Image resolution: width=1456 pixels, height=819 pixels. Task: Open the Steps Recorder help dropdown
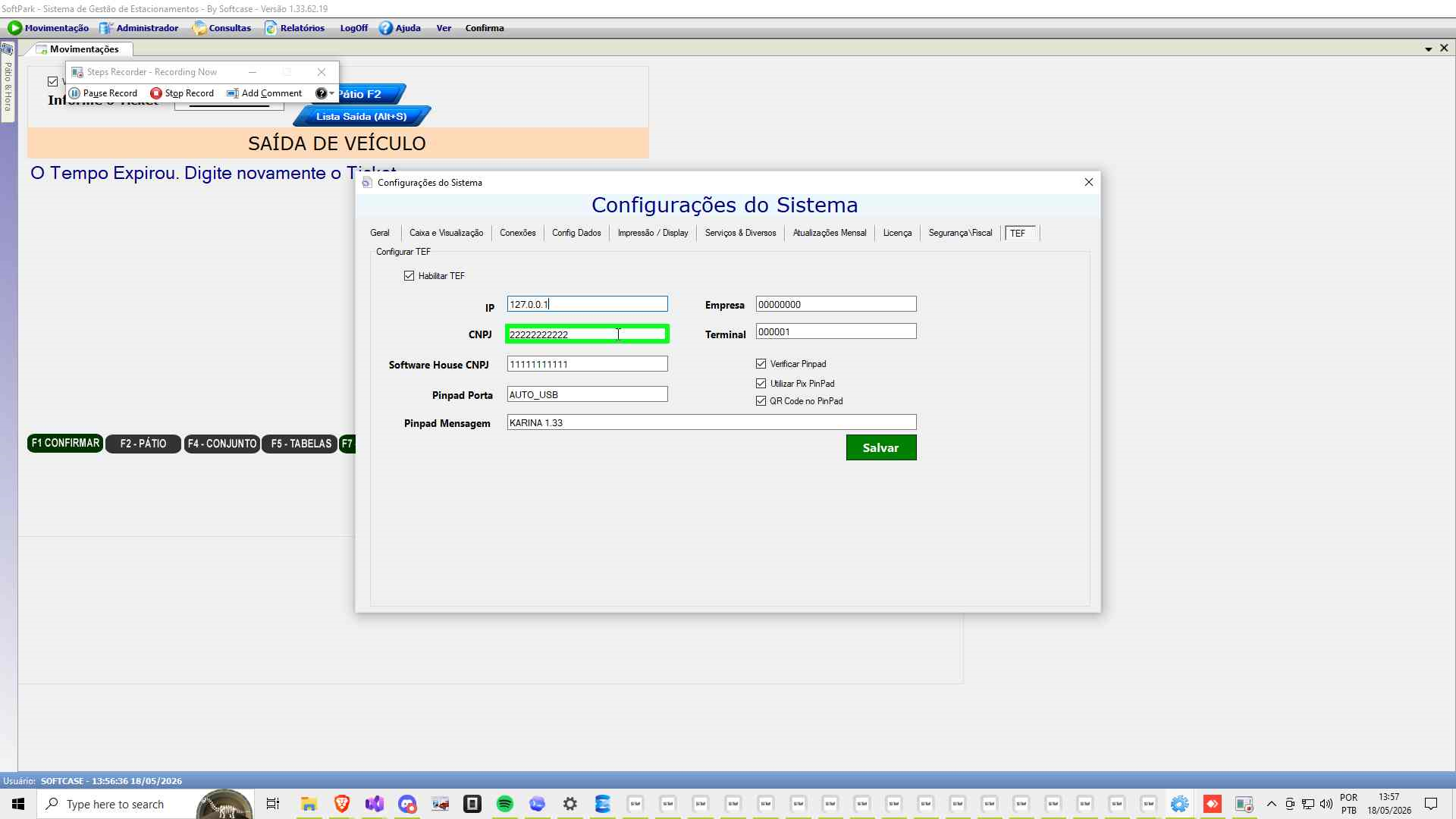[325, 93]
